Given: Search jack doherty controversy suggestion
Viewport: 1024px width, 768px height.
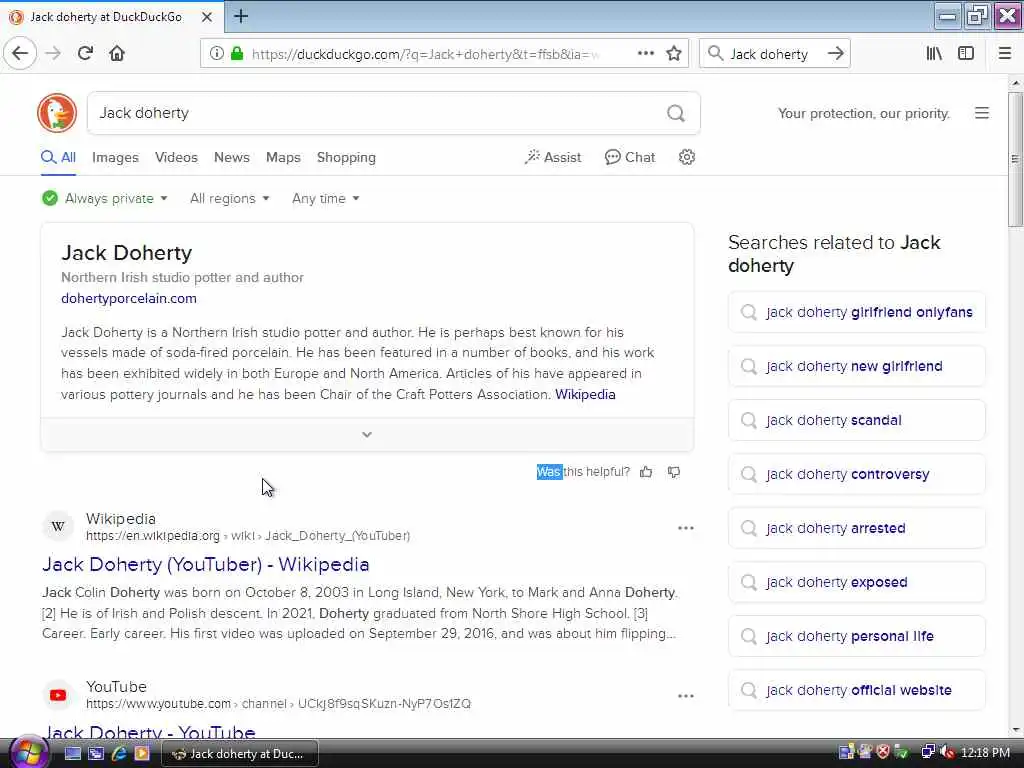Looking at the screenshot, I should [x=856, y=474].
